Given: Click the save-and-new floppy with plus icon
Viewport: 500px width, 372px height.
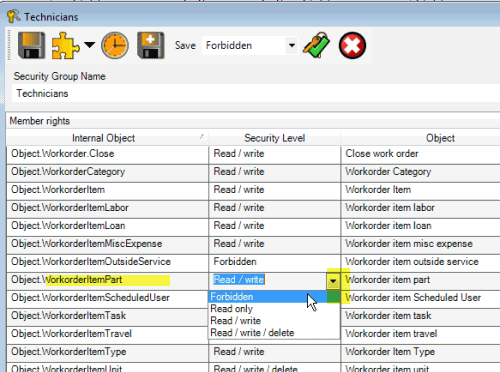Looking at the screenshot, I should [151, 45].
